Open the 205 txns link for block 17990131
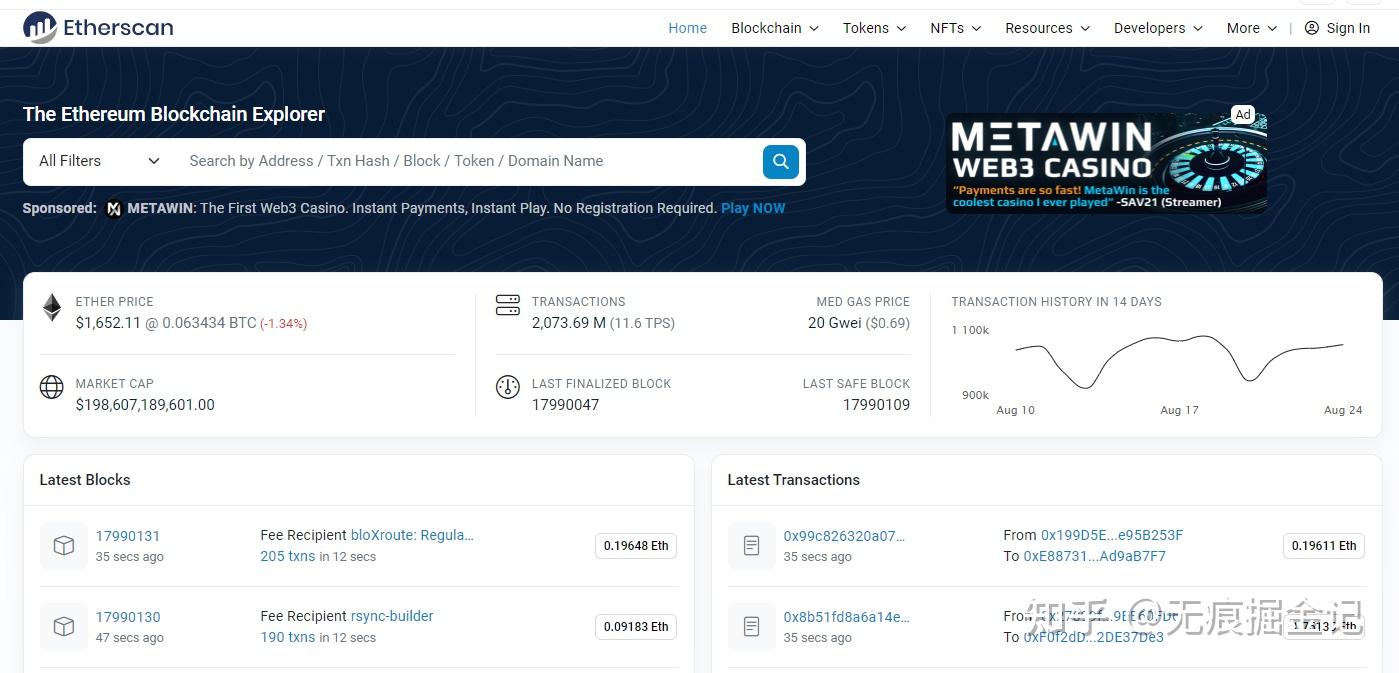 coord(288,556)
